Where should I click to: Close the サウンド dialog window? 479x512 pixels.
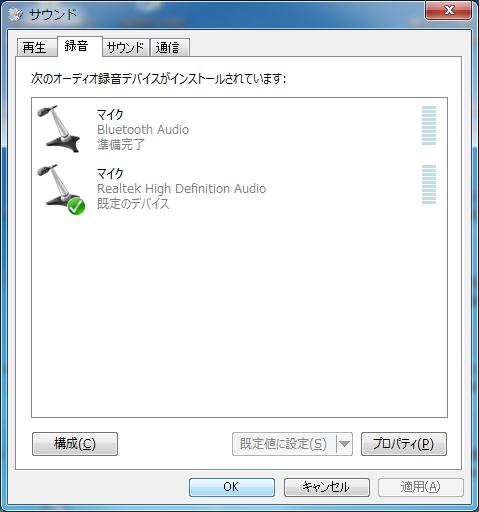(x=448, y=10)
